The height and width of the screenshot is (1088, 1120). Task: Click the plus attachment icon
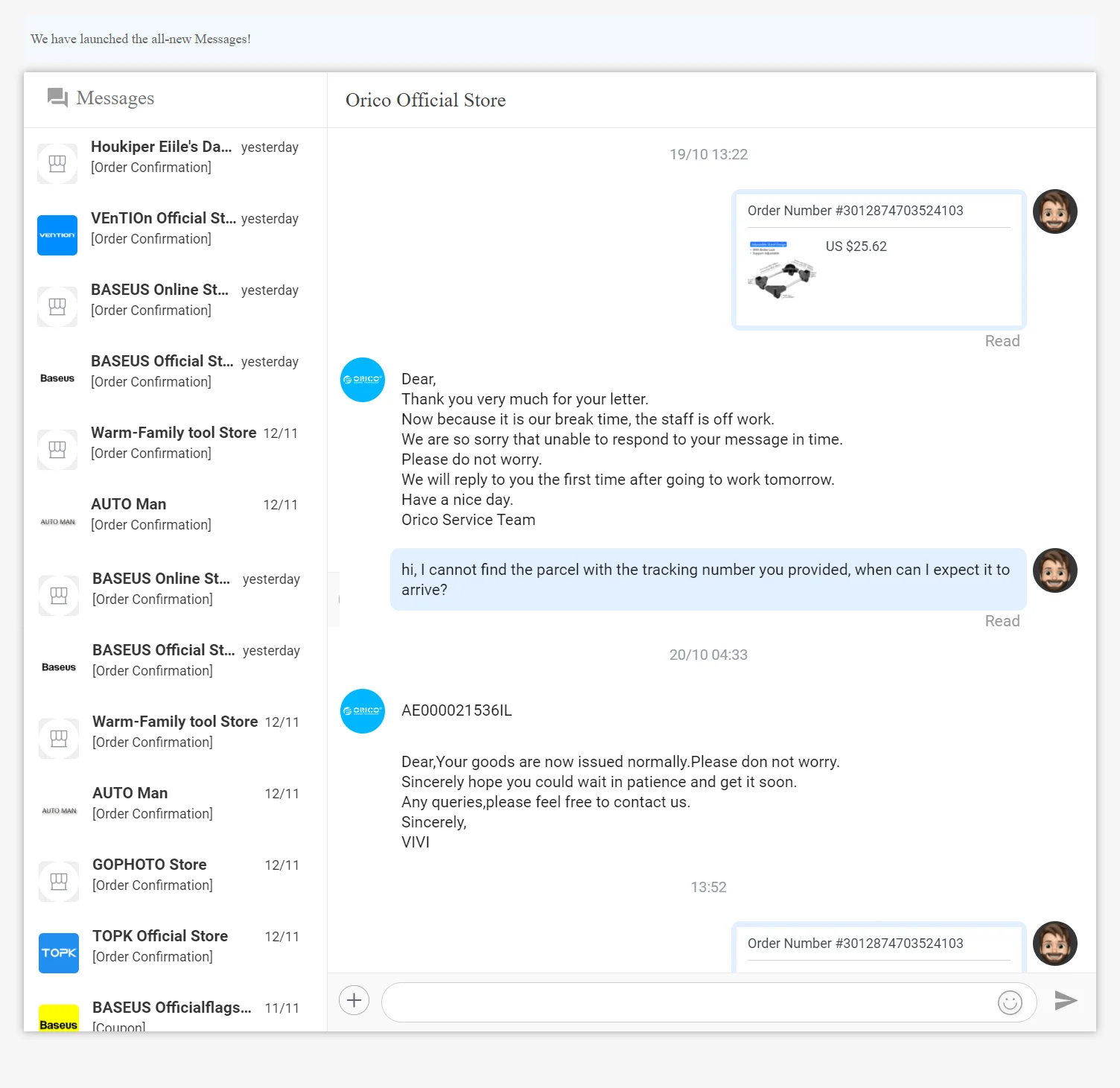click(x=354, y=1000)
